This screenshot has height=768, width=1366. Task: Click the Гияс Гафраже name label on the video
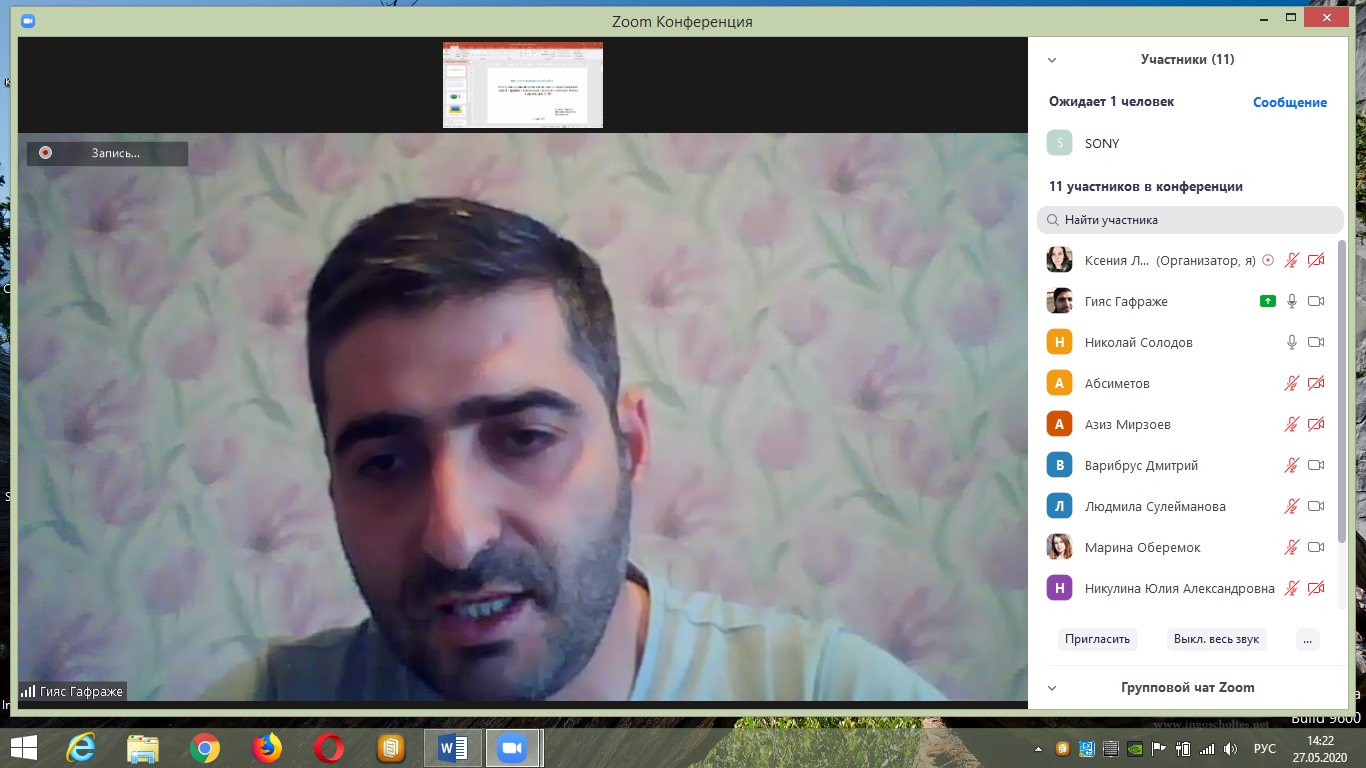click(72, 691)
